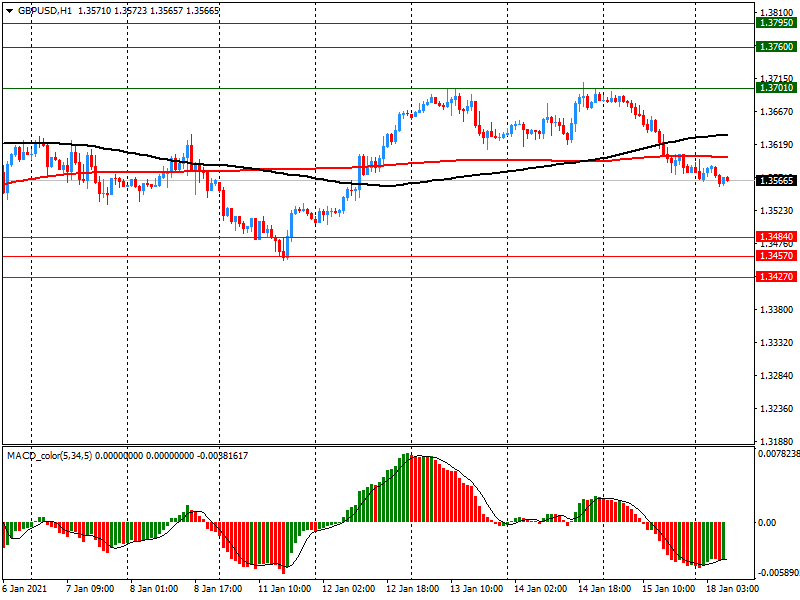Select the green 1.37600 price level label
The height and width of the screenshot is (600, 800).
pyautogui.click(x=777, y=47)
